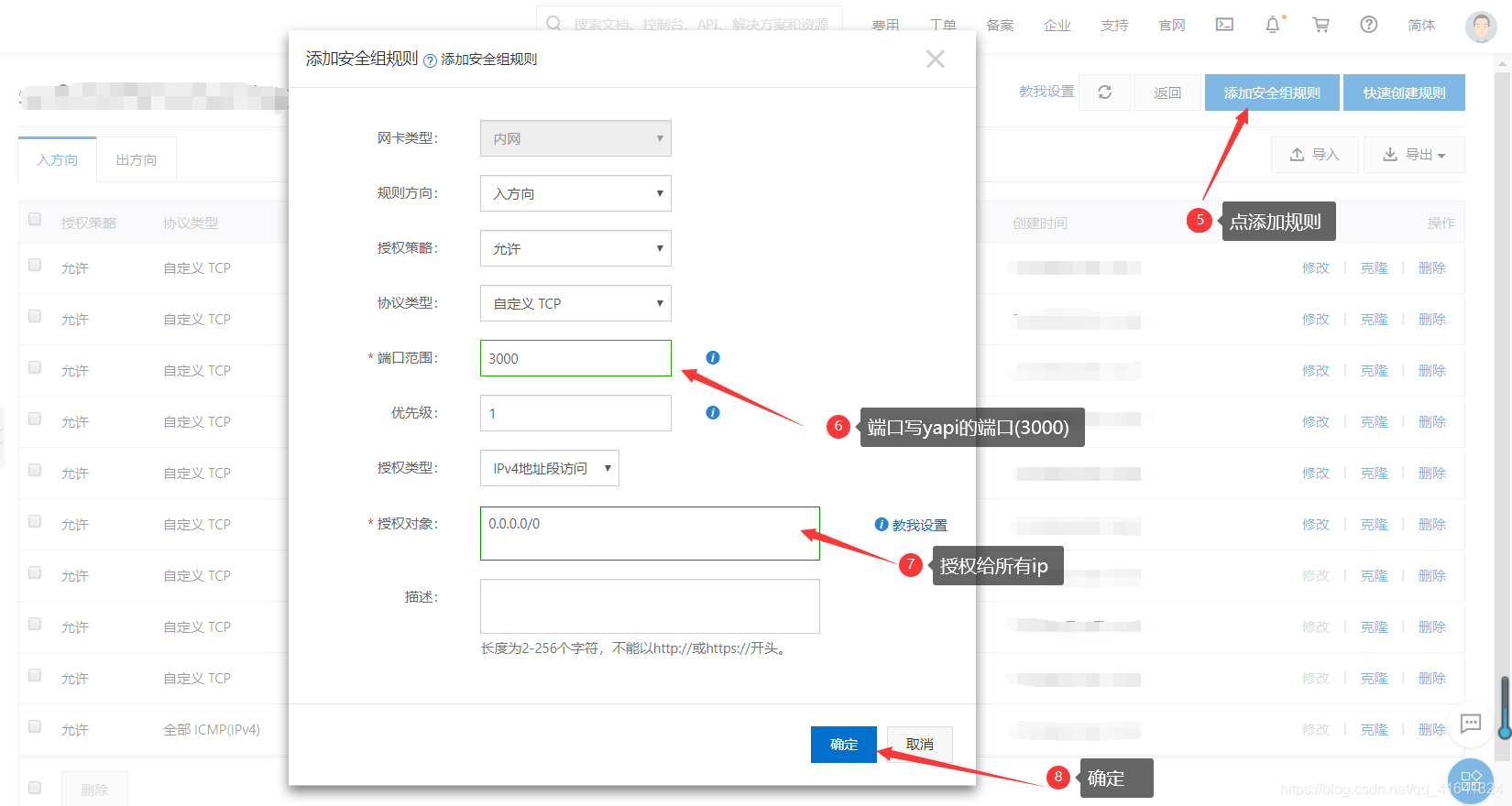Click 克隆 in the first rule row

[x=1374, y=267]
